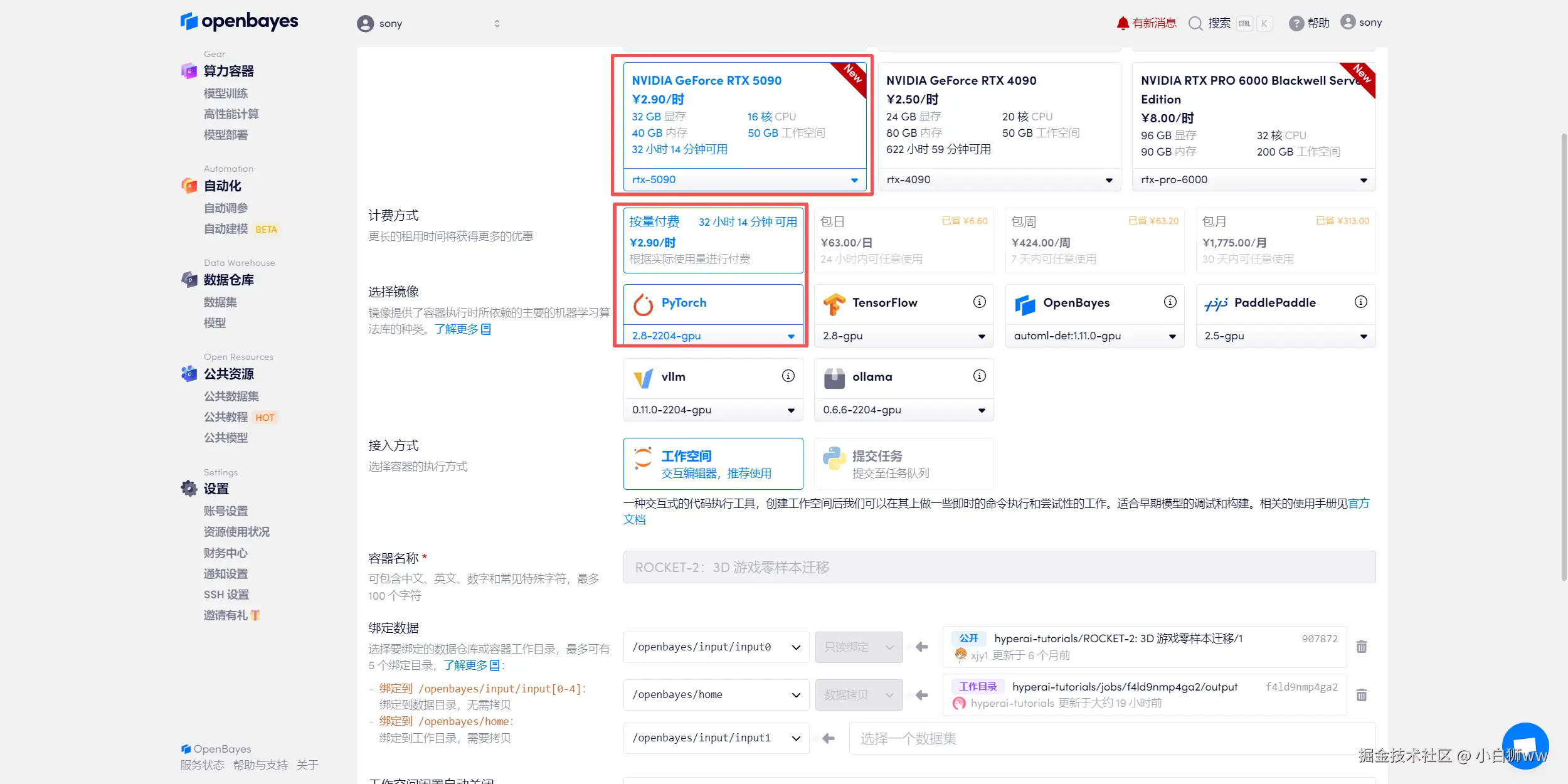This screenshot has height=784, width=1568.
Task: Click the container name input field
Action: pyautogui.click(x=999, y=567)
